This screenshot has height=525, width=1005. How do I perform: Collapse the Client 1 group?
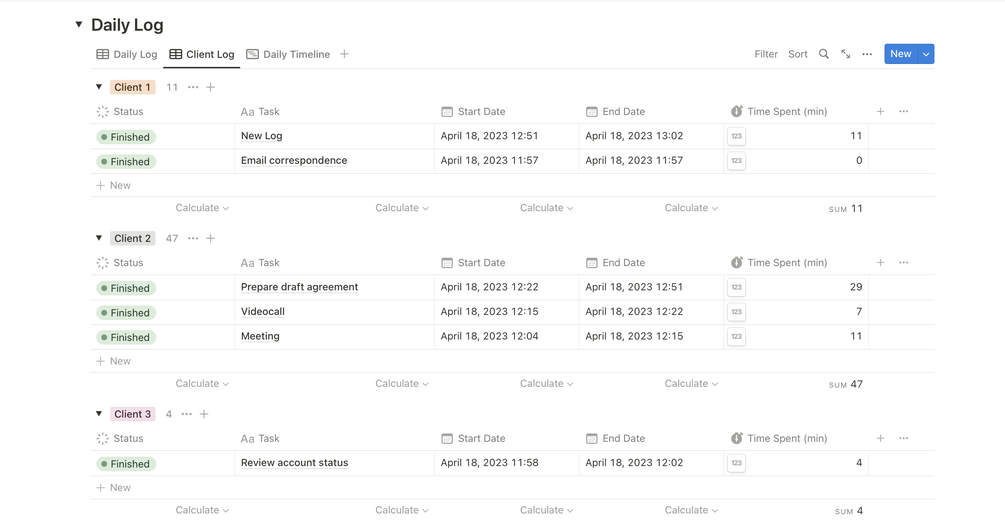(x=99, y=87)
